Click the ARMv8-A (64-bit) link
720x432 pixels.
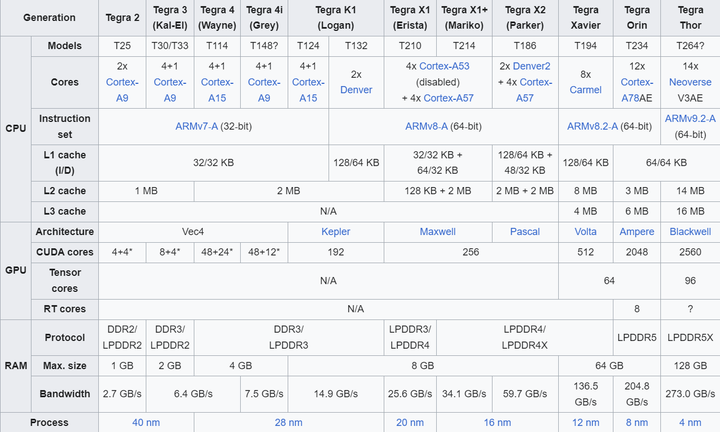coord(426,126)
